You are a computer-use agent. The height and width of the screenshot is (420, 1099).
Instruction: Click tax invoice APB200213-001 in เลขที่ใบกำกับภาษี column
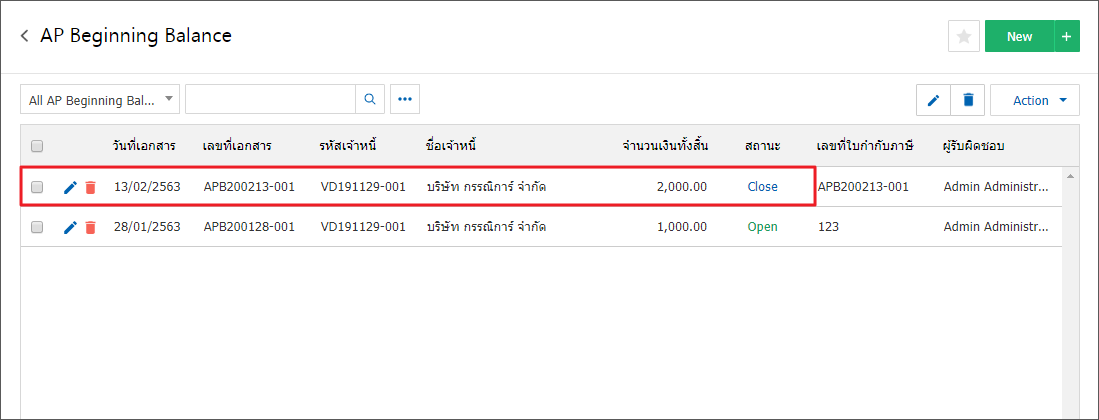point(863,187)
